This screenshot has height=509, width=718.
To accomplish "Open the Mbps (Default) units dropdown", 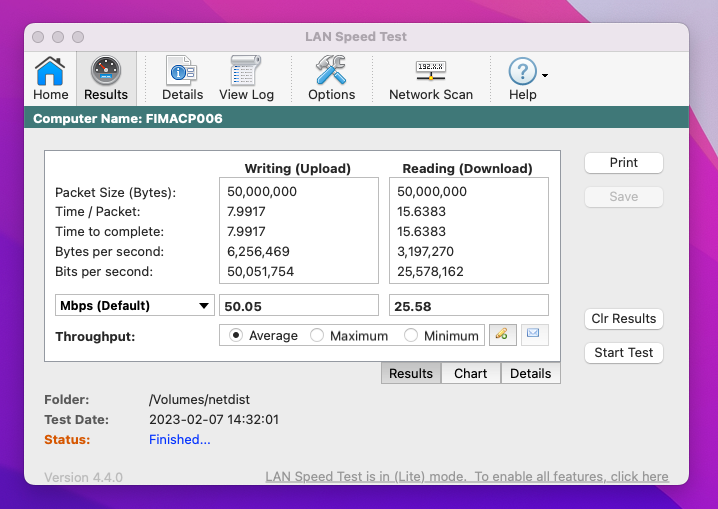I will coord(135,305).
